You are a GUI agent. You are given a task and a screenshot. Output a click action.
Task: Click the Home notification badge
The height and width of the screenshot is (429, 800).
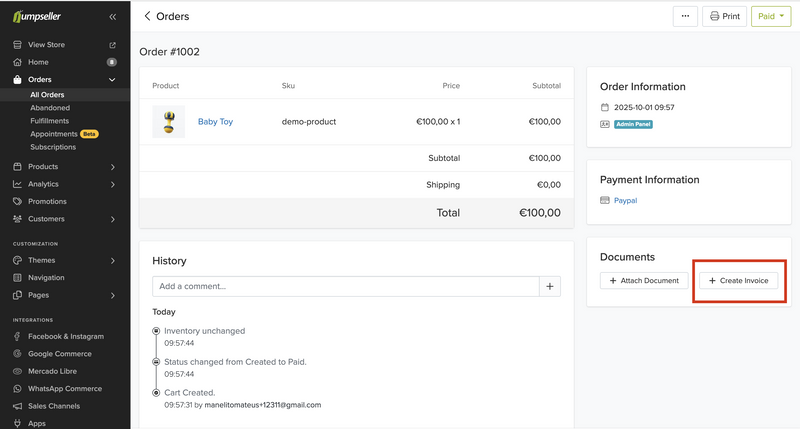pos(112,62)
